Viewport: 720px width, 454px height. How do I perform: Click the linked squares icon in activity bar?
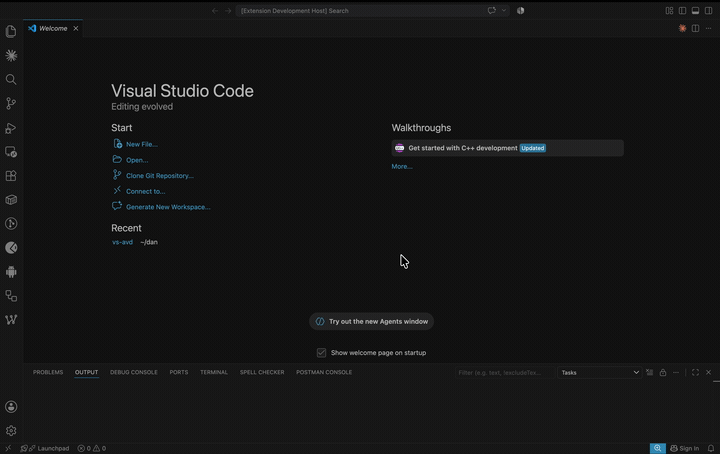tap(11, 296)
